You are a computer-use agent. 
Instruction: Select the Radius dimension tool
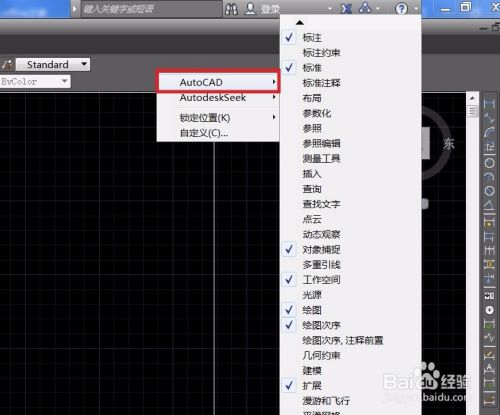489,163
